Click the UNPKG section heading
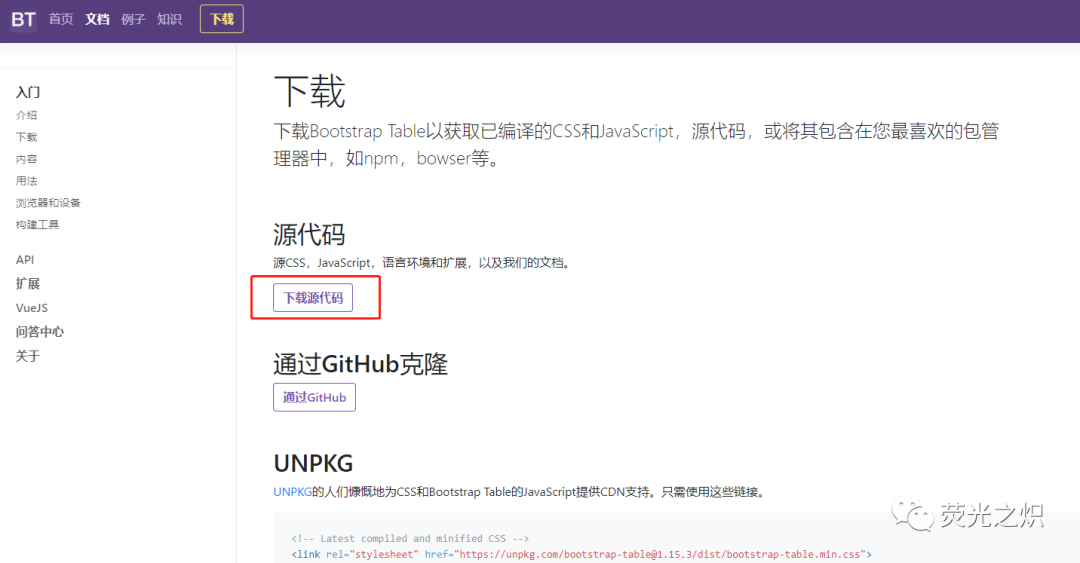Screen dimensions: 1080x563 (313, 464)
